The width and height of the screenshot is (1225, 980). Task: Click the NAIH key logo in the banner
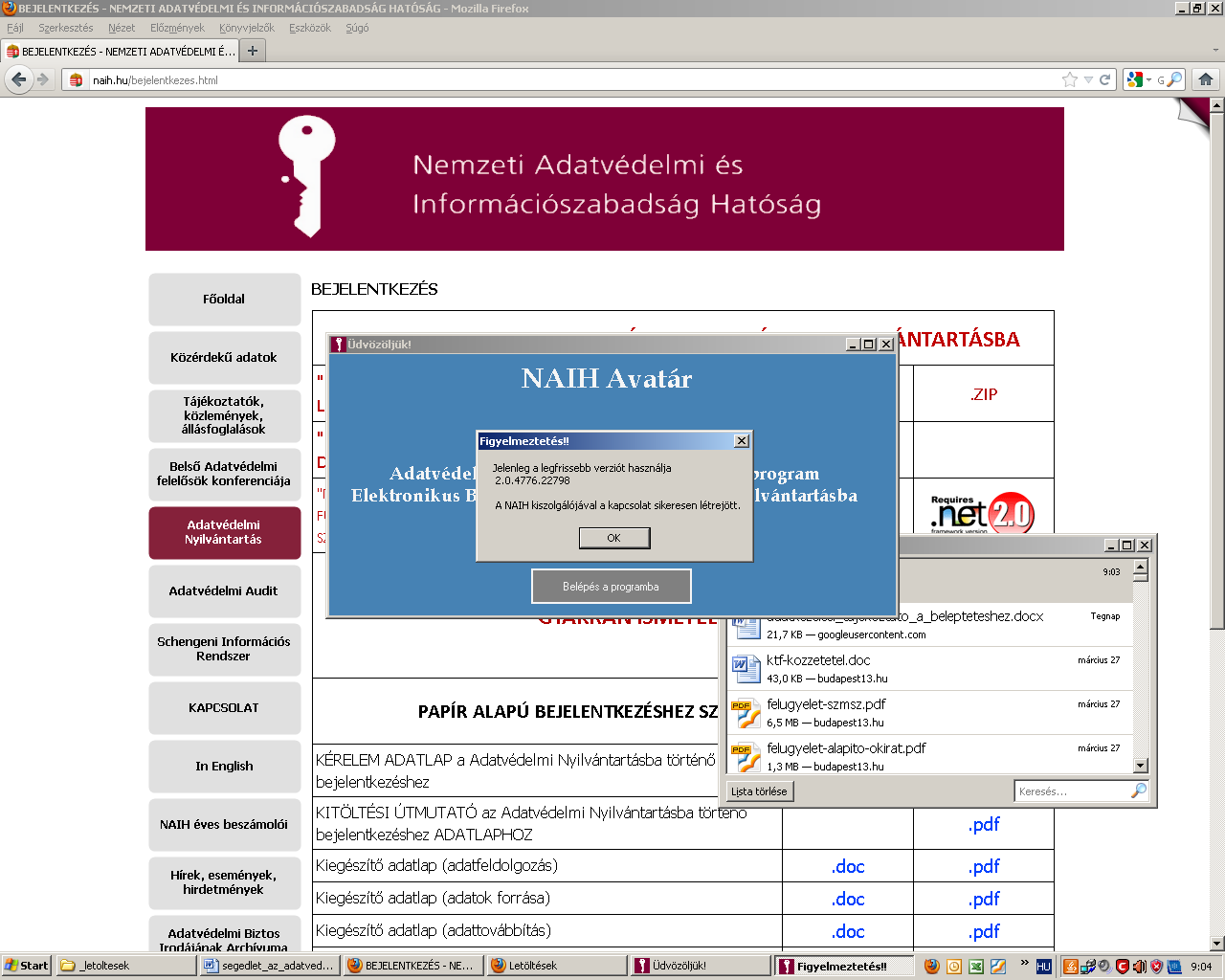pos(305,176)
